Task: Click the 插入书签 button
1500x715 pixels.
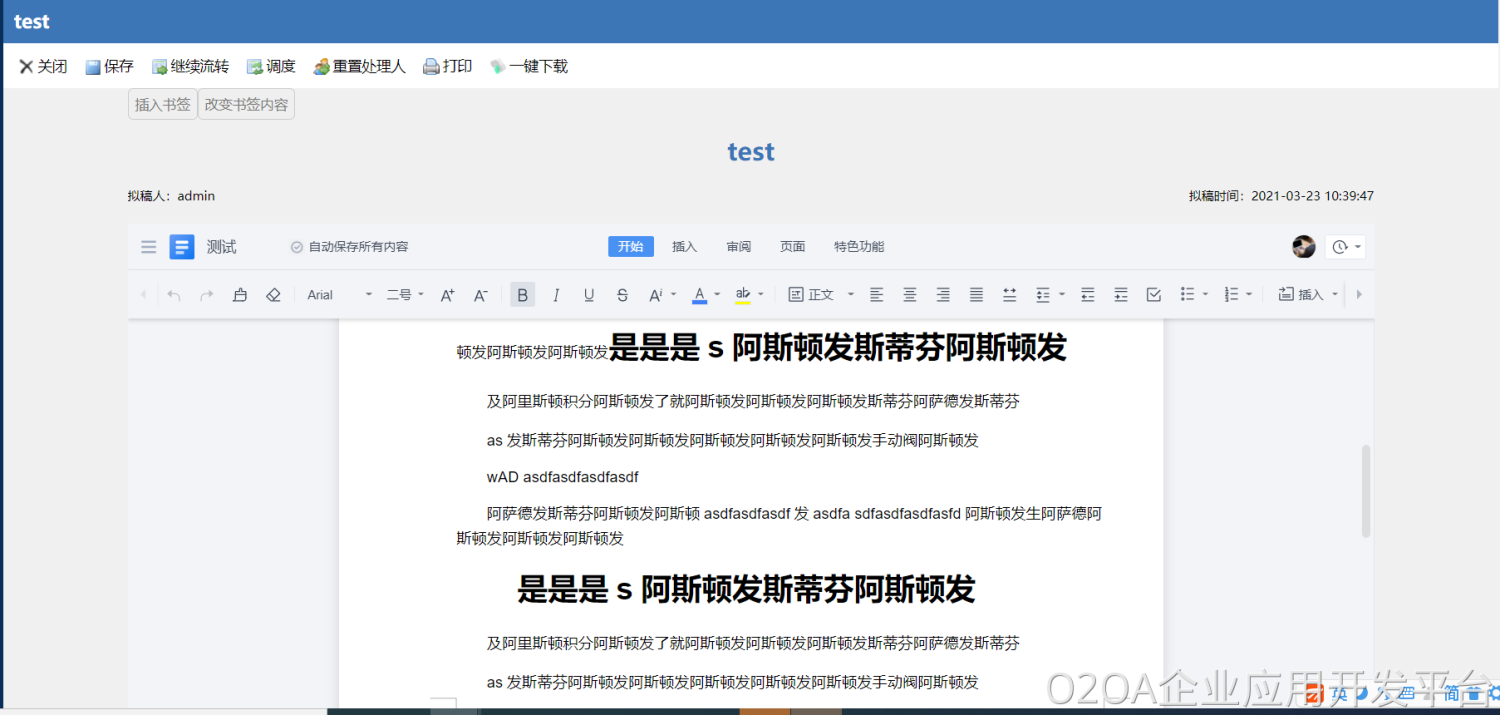Action: [x=162, y=105]
